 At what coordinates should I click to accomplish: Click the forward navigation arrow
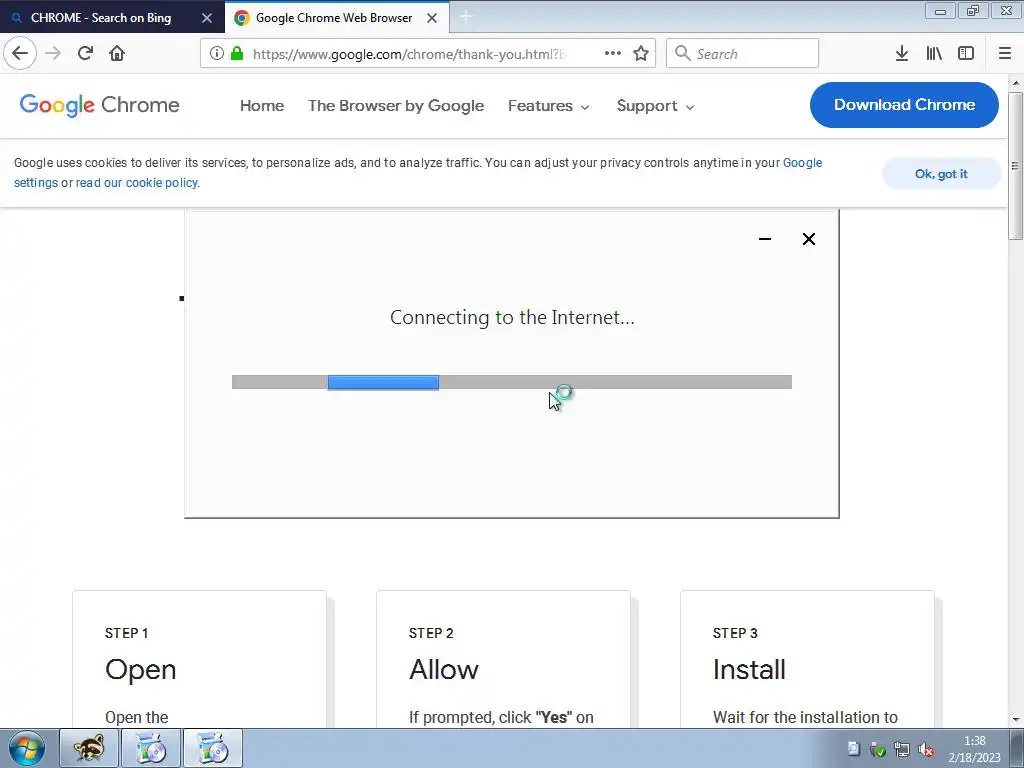(x=53, y=53)
